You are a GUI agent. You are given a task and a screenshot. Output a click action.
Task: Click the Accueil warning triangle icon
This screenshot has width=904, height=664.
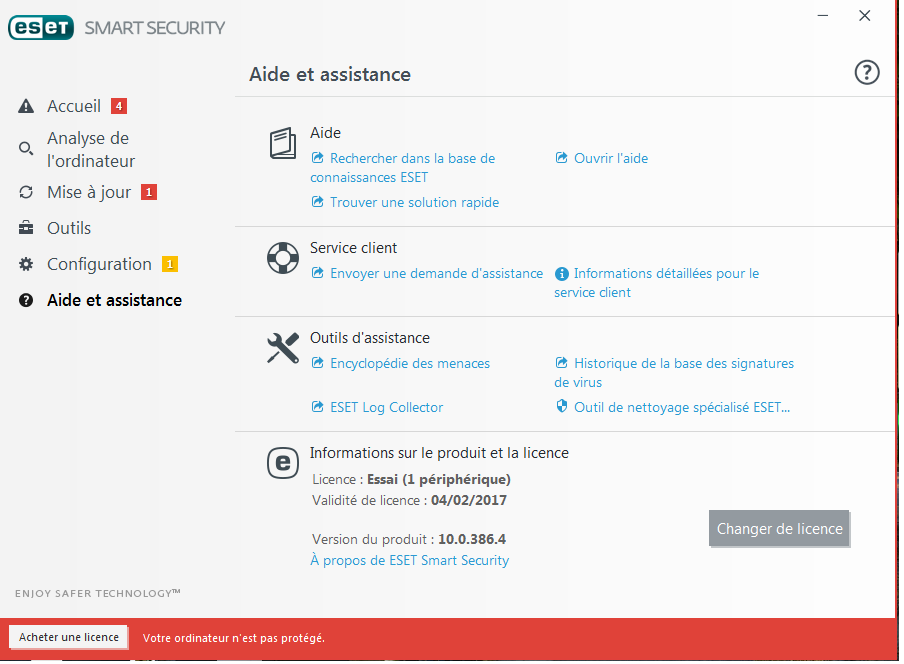26,106
